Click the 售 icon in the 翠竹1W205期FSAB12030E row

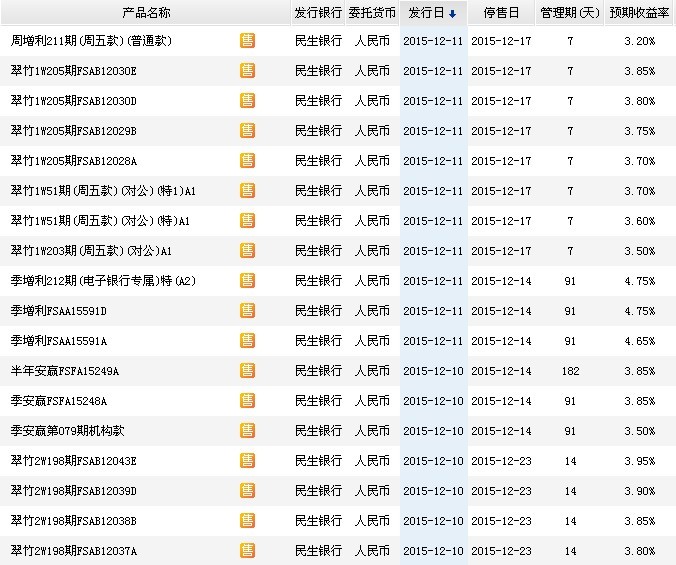(247, 71)
